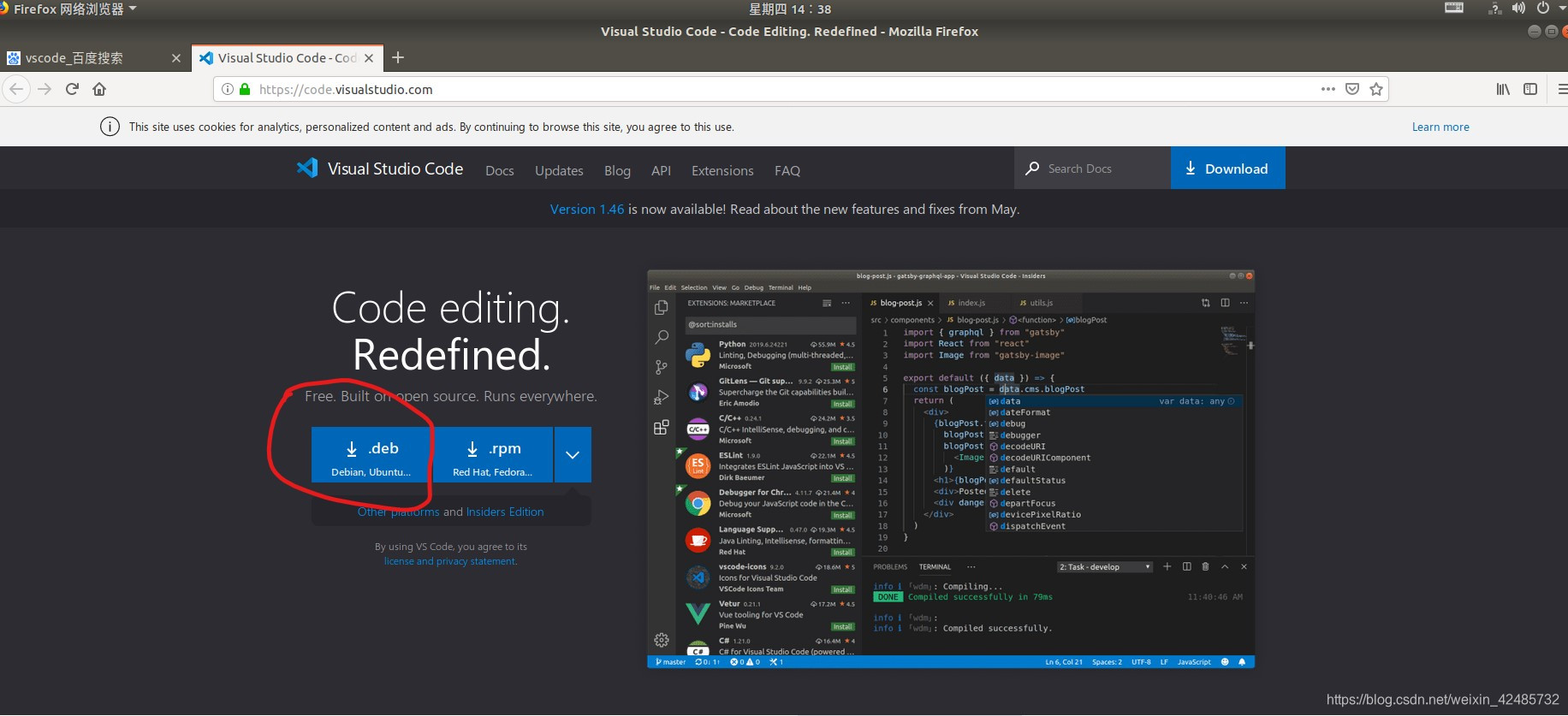Close the vscode Baidu search tab
This screenshot has height=716, width=1568.
(176, 58)
